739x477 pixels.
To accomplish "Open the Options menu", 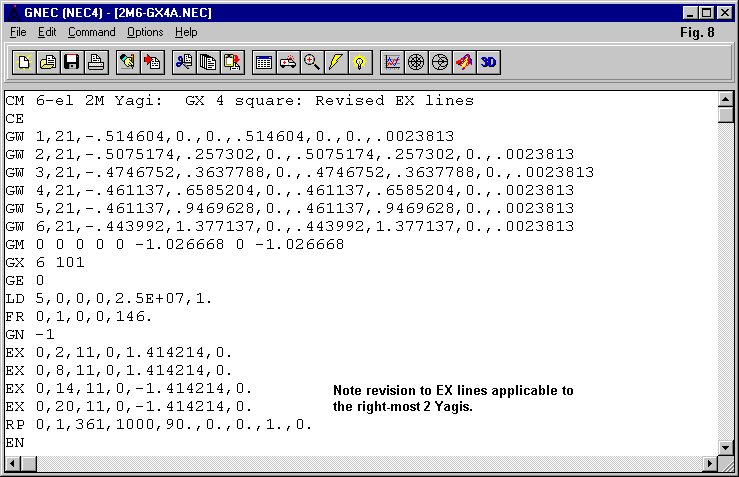I will (x=145, y=32).
